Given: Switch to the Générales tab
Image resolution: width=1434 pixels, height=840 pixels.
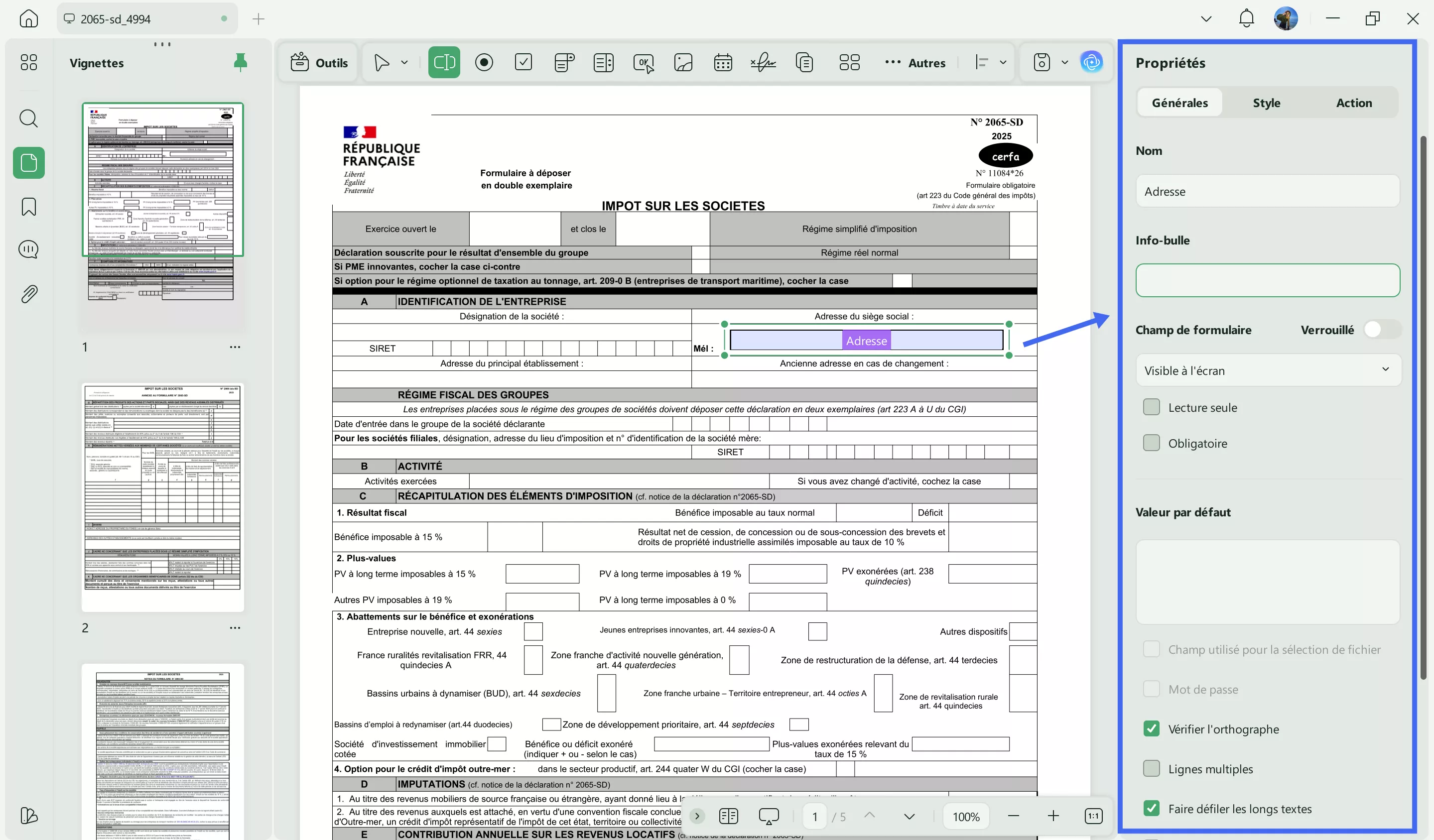Looking at the screenshot, I should point(1179,103).
